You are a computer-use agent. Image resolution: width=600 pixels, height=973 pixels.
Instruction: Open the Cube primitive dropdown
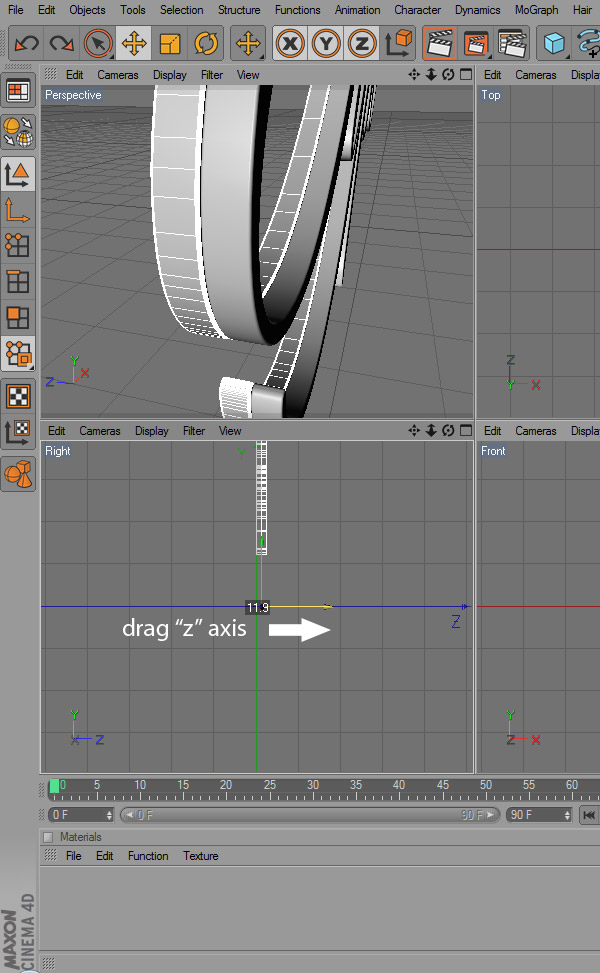[x=553, y=44]
